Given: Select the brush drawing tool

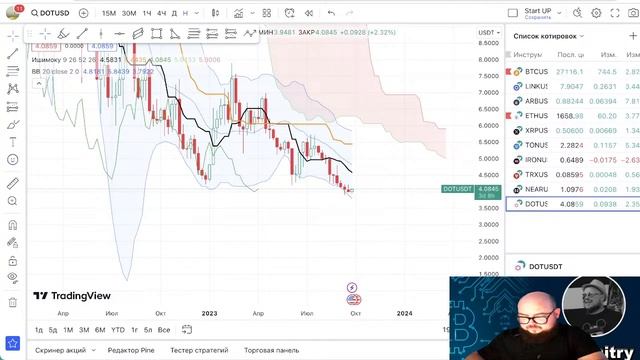Looking at the screenshot, I should [13, 124].
